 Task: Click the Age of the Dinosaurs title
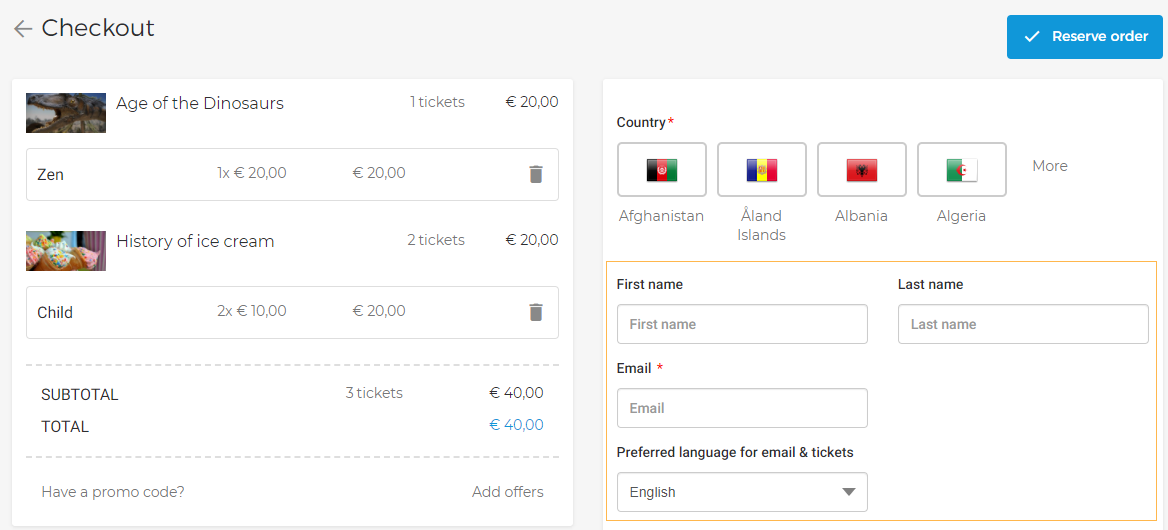click(200, 103)
